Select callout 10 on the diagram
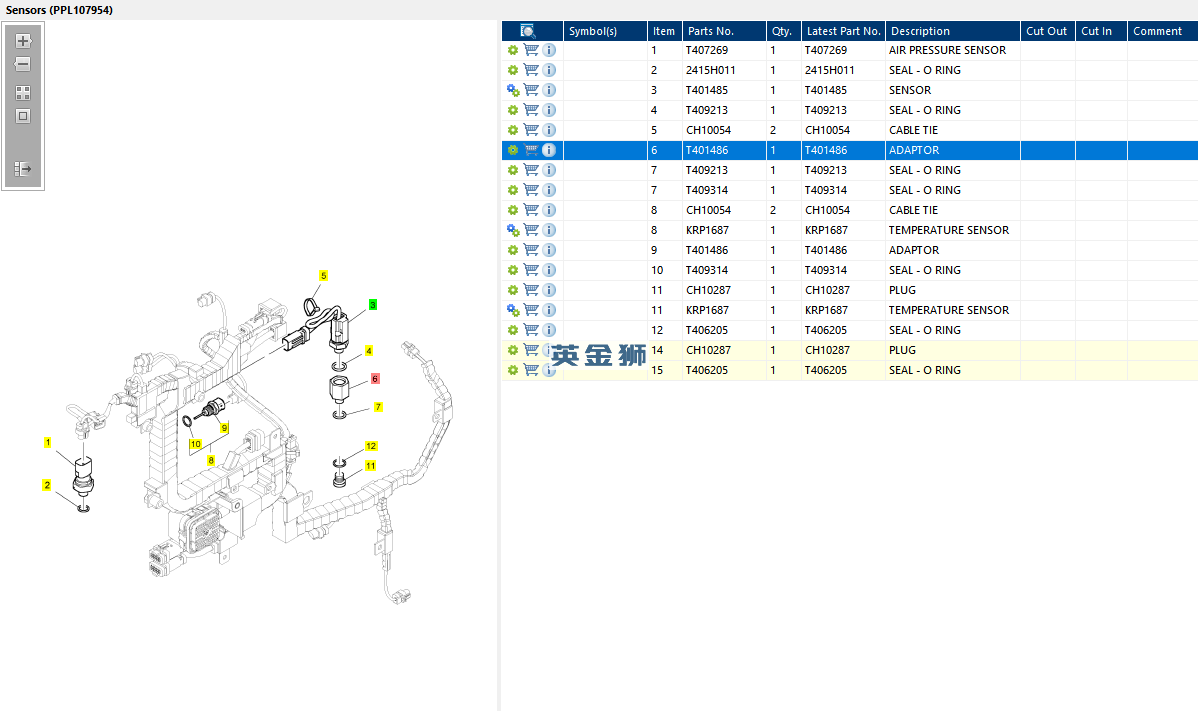 point(196,444)
